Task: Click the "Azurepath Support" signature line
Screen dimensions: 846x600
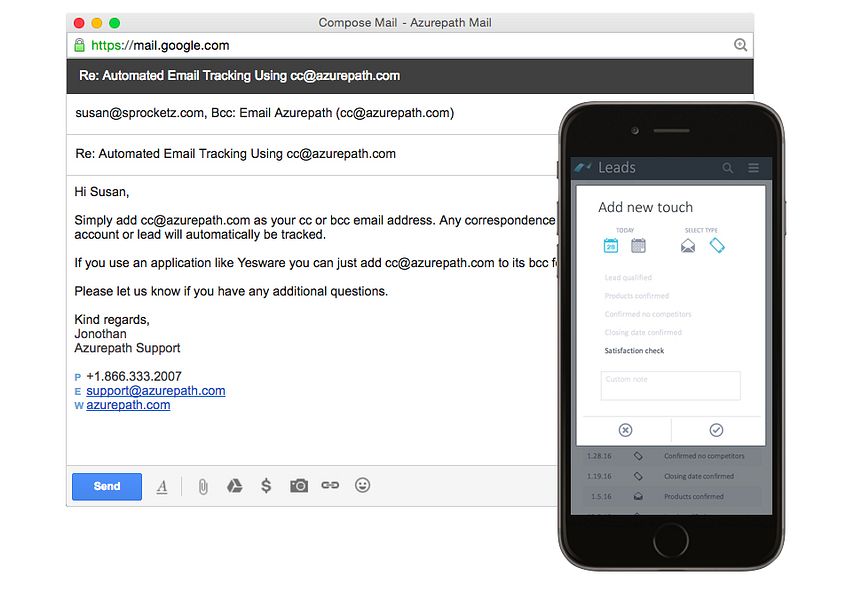Action: coord(127,348)
